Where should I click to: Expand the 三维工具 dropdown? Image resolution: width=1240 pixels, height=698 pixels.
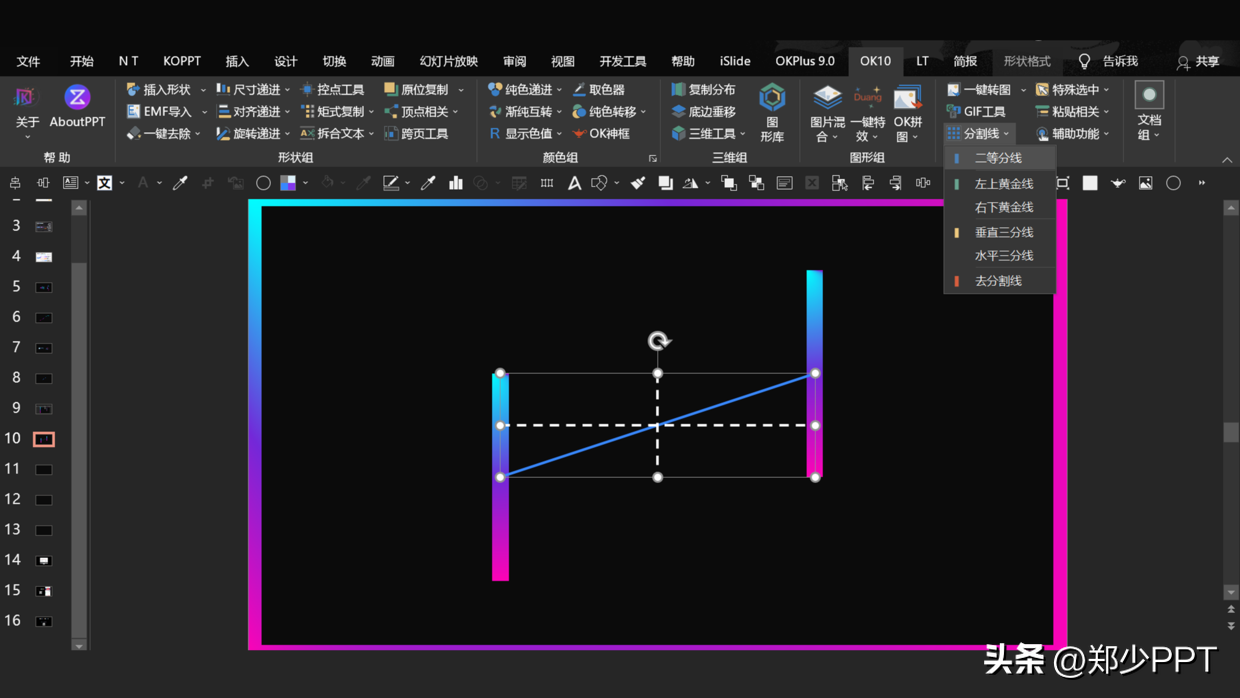743,134
